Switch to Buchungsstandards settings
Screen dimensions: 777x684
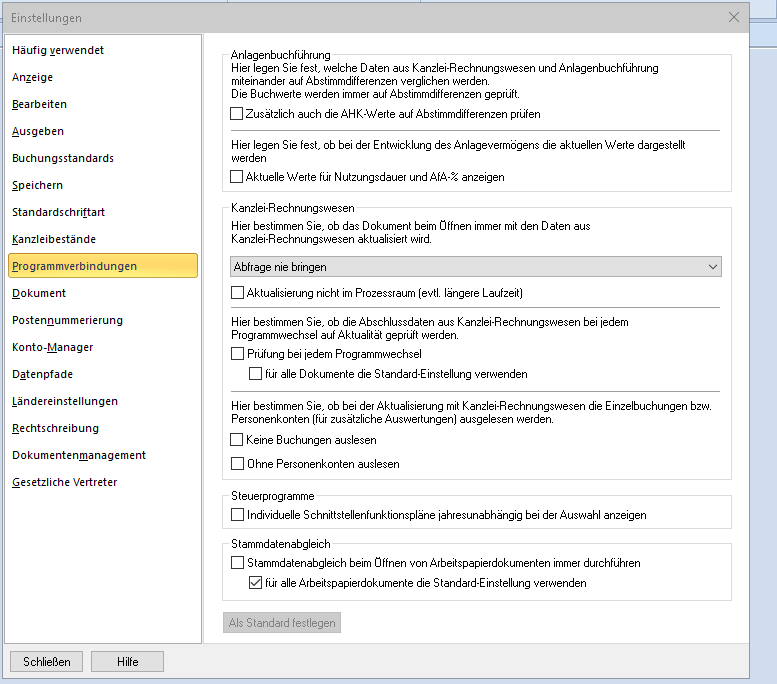click(x=63, y=158)
